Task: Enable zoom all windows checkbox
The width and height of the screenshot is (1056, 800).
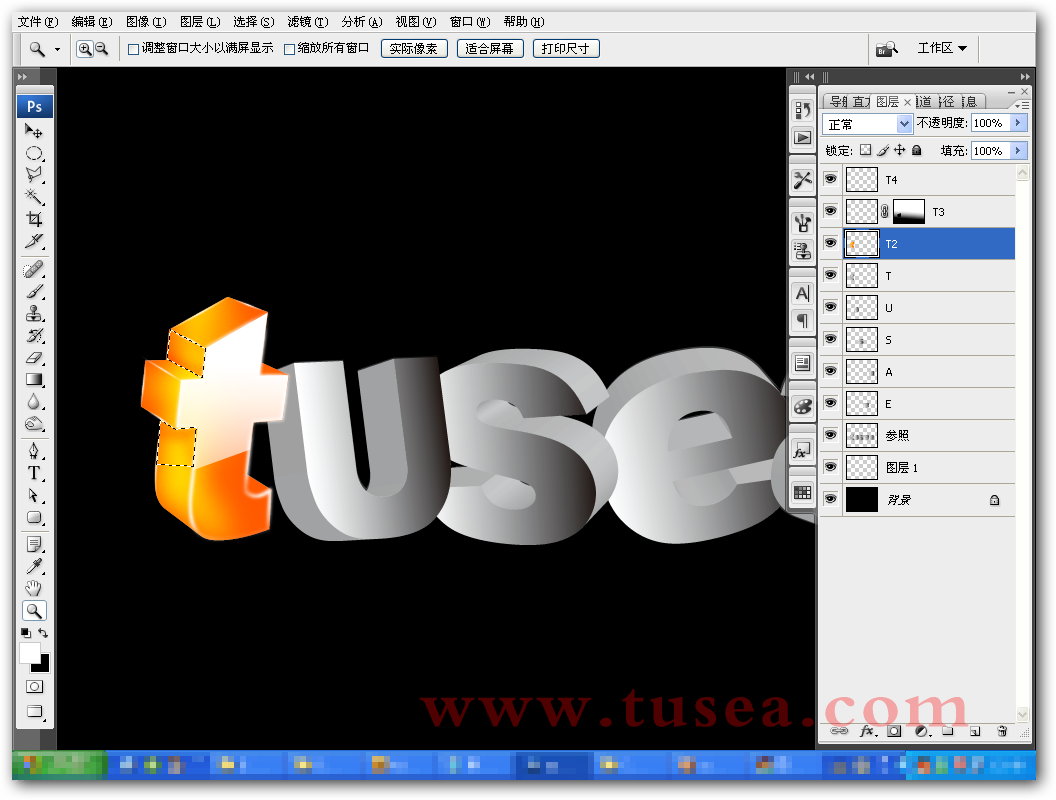Action: tap(290, 49)
